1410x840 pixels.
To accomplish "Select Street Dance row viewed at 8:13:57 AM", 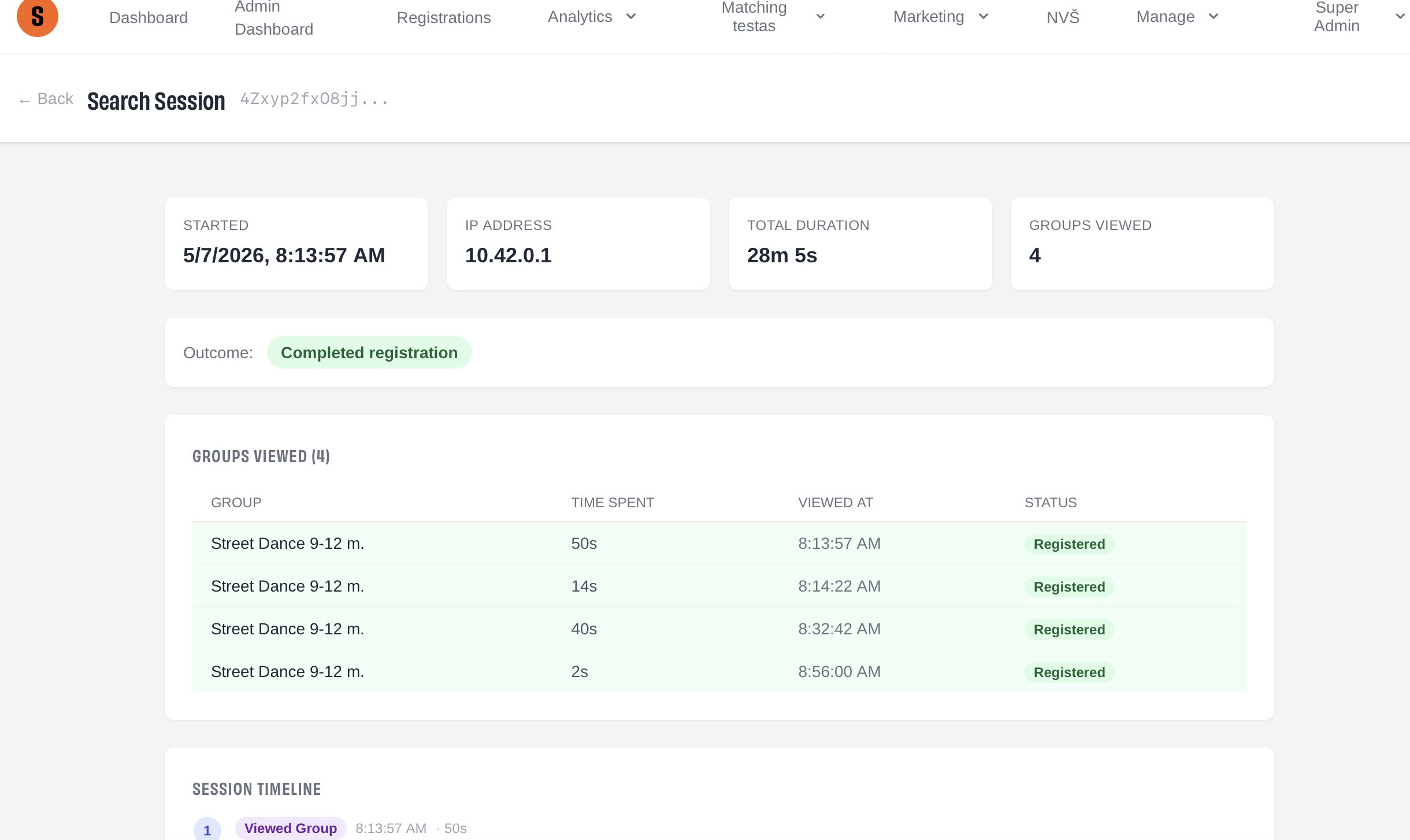I will pyautogui.click(x=719, y=543).
